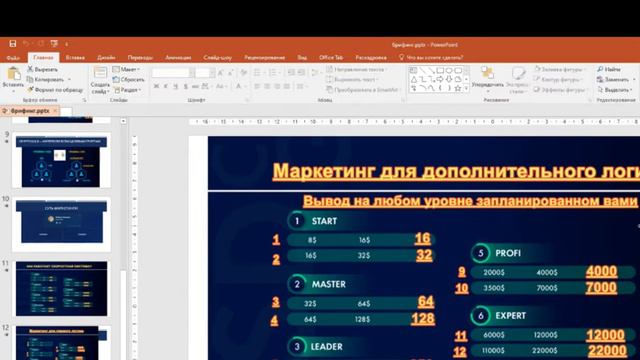The height and width of the screenshot is (360, 640).
Task: Select the oval shape in gallery
Action: click(x=449, y=70)
